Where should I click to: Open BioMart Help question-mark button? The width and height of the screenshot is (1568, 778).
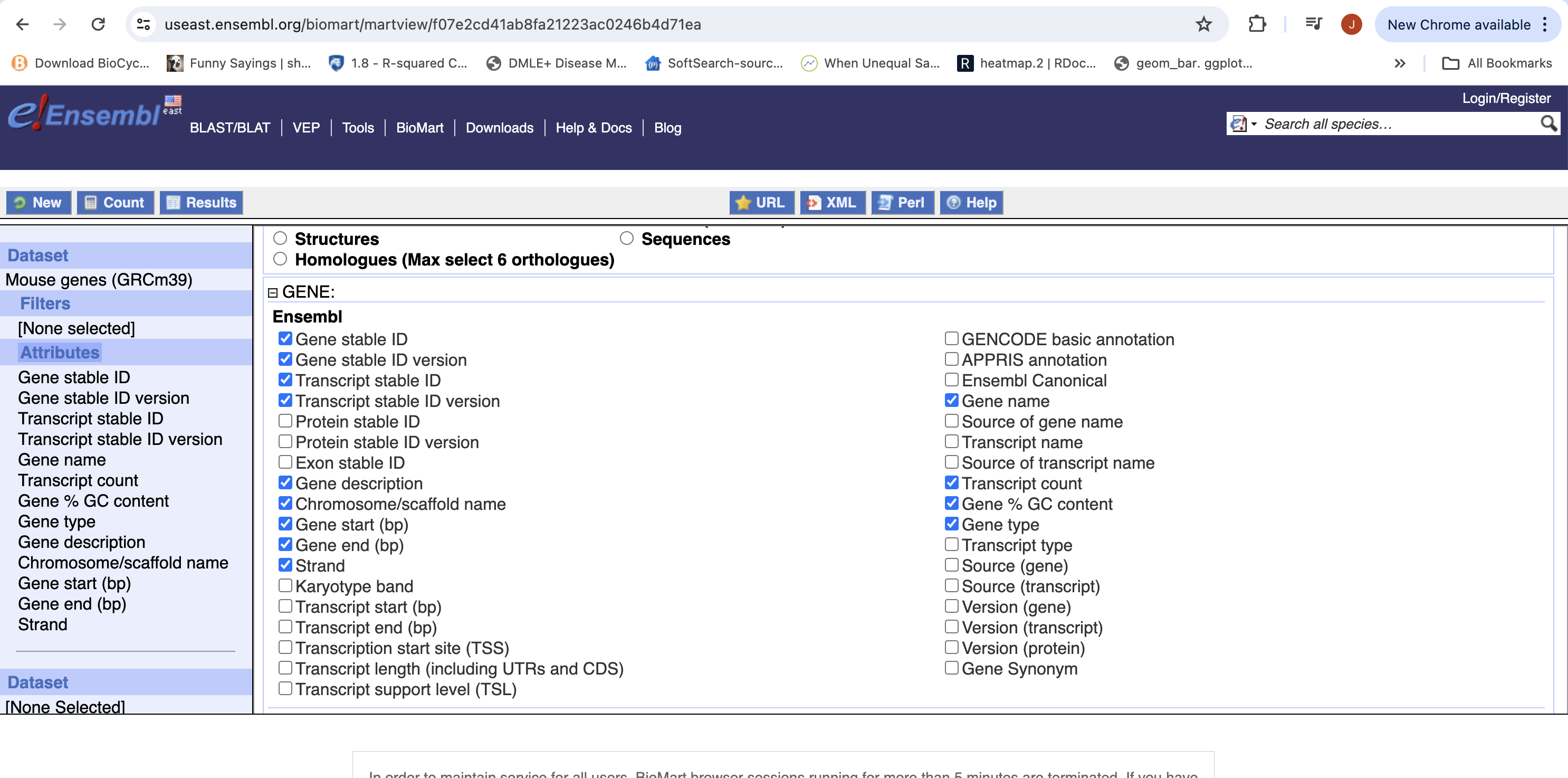tap(971, 203)
